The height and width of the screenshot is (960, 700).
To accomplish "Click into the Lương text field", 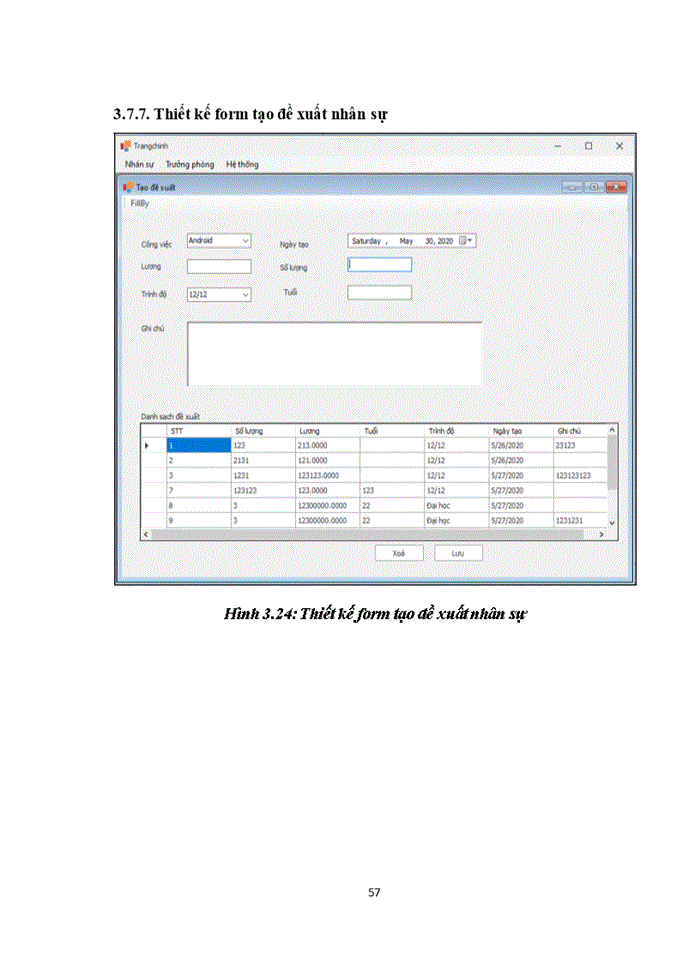I will (219, 267).
